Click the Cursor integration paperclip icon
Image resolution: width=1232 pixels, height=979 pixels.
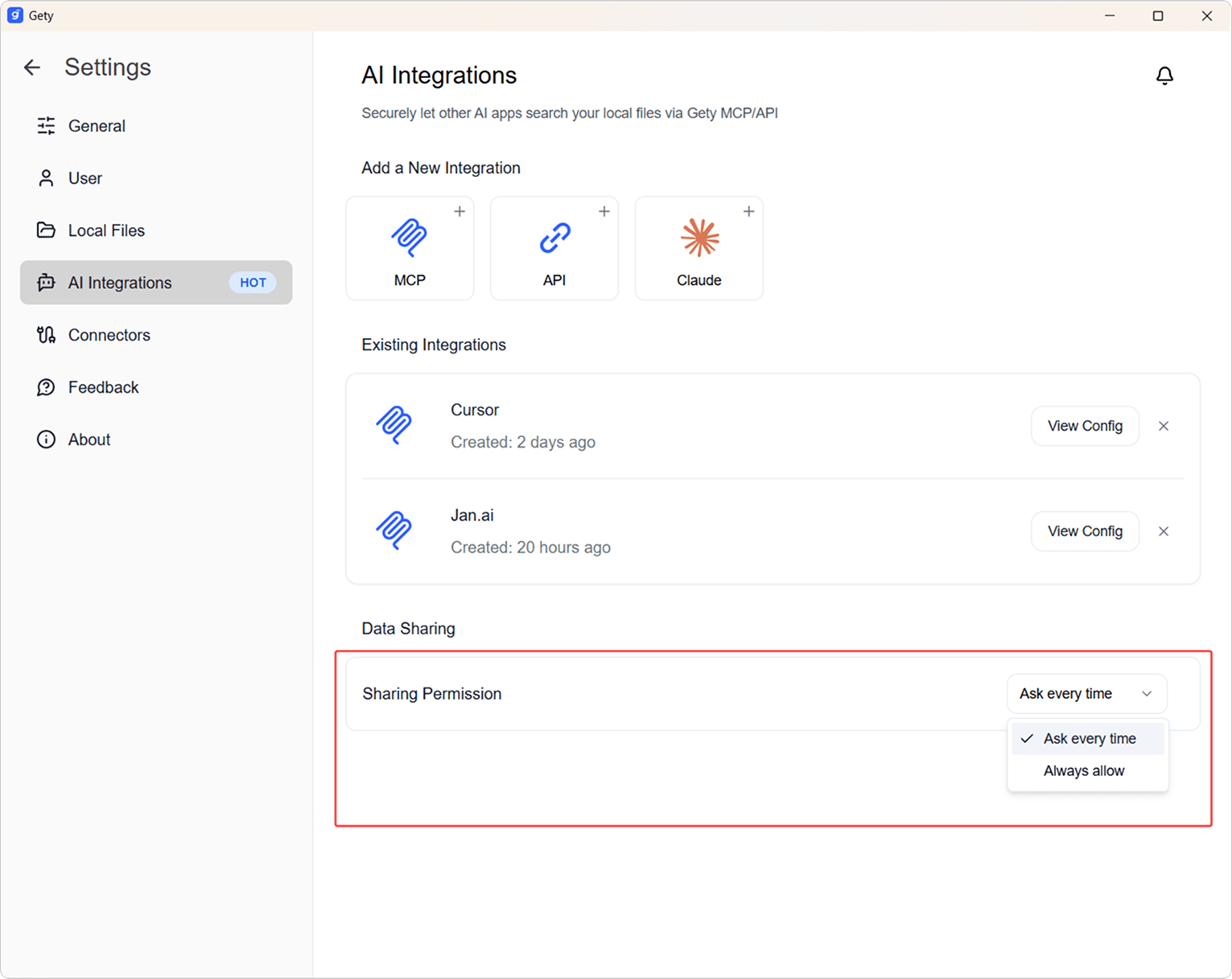click(x=394, y=425)
